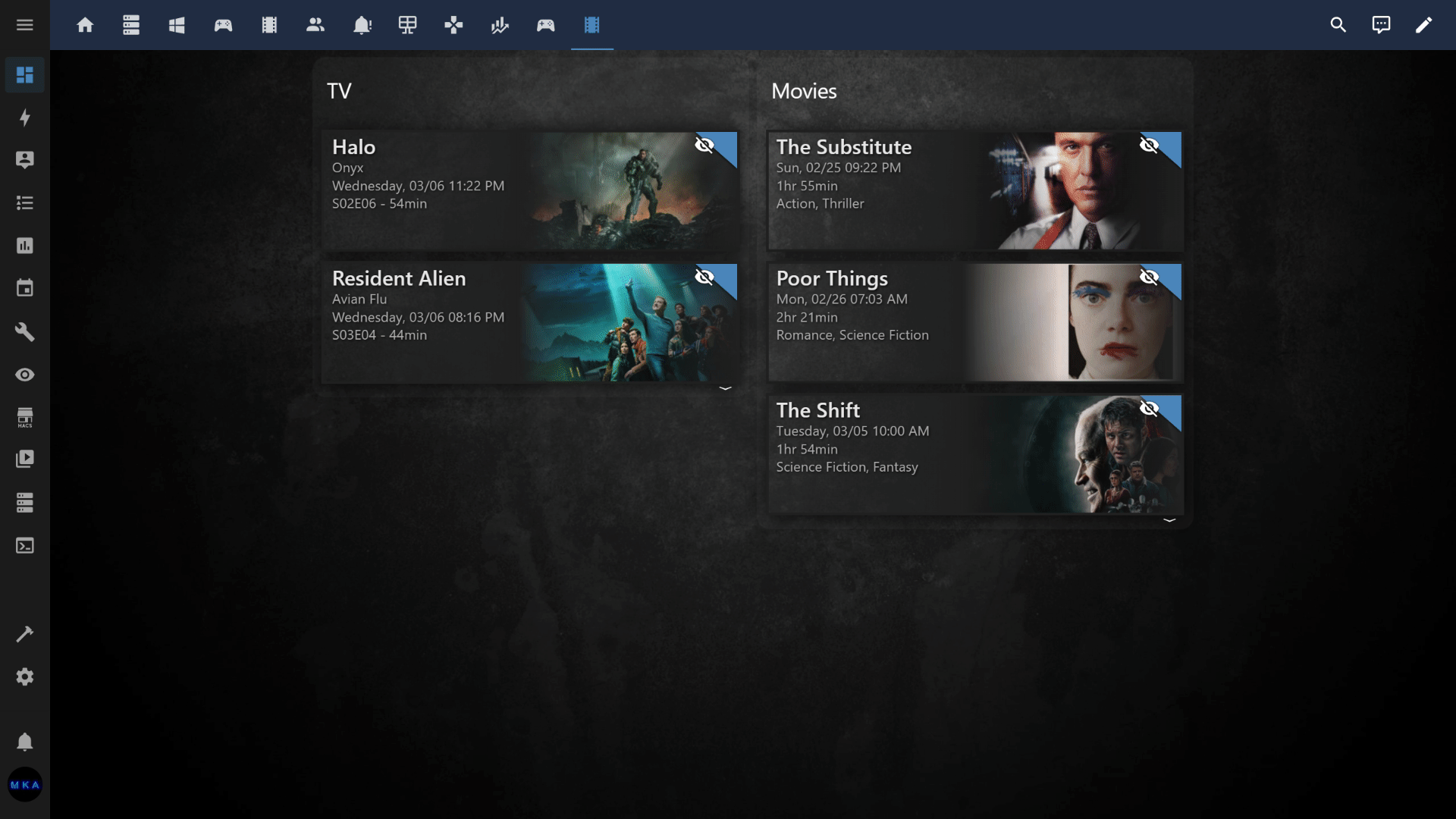
Task: Edit dashboard with pencil icon
Action: click(1423, 25)
